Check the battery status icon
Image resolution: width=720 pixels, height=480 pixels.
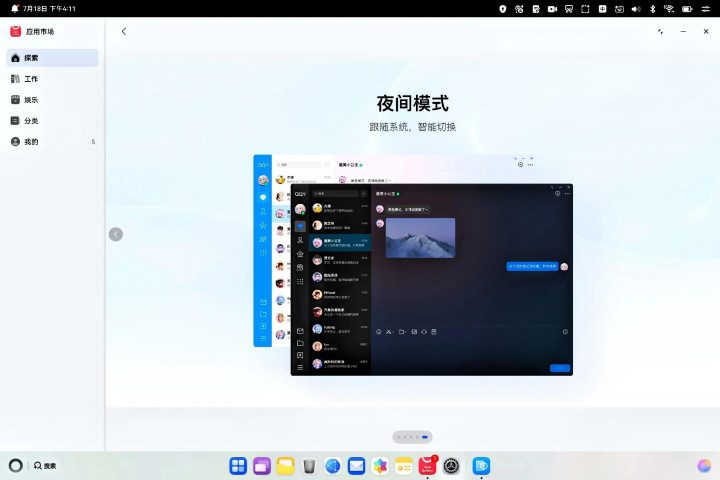[687, 9]
